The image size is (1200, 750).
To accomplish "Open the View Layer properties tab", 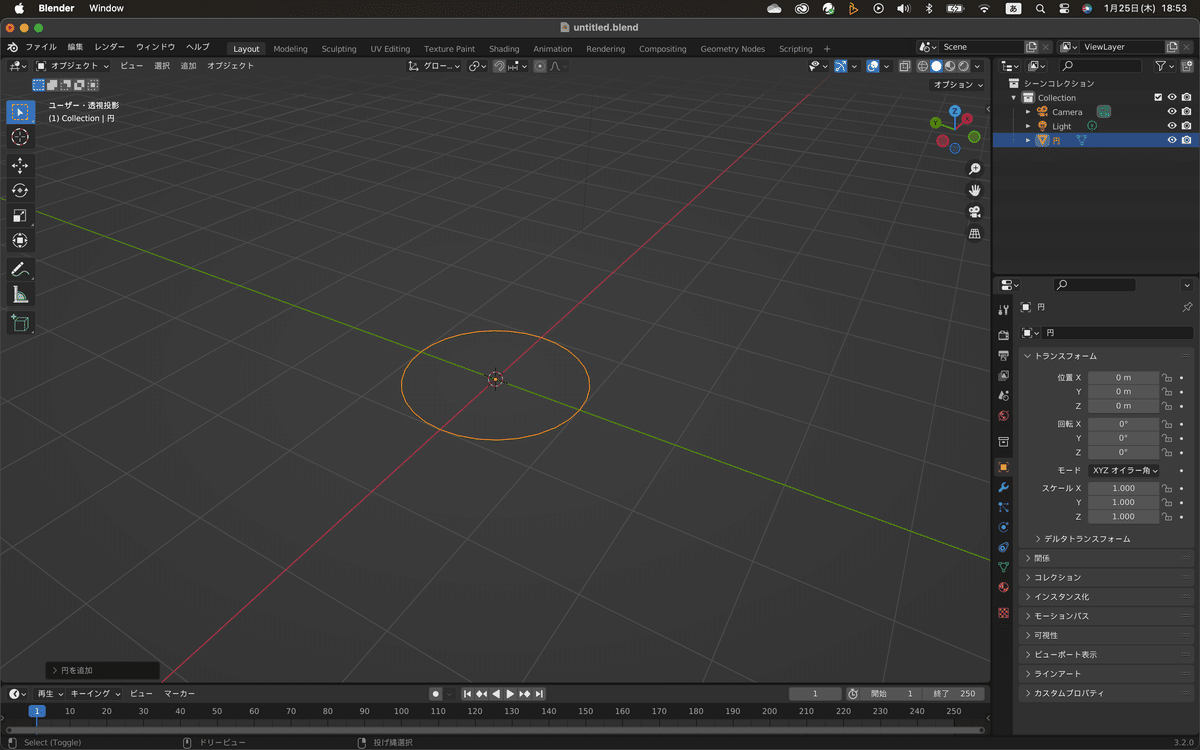I will (x=1004, y=375).
